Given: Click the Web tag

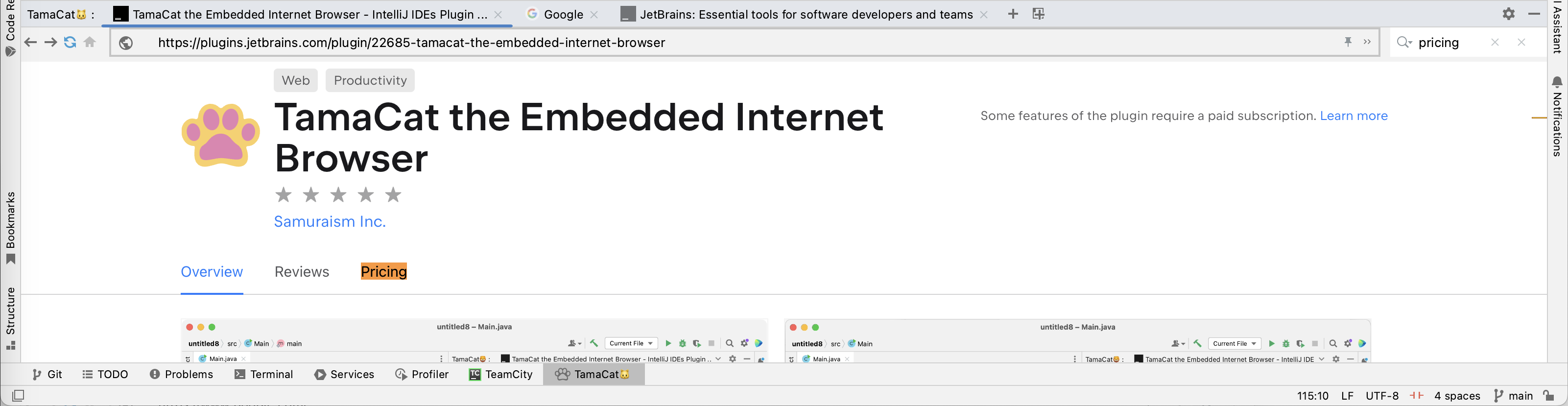Looking at the screenshot, I should tap(296, 80).
